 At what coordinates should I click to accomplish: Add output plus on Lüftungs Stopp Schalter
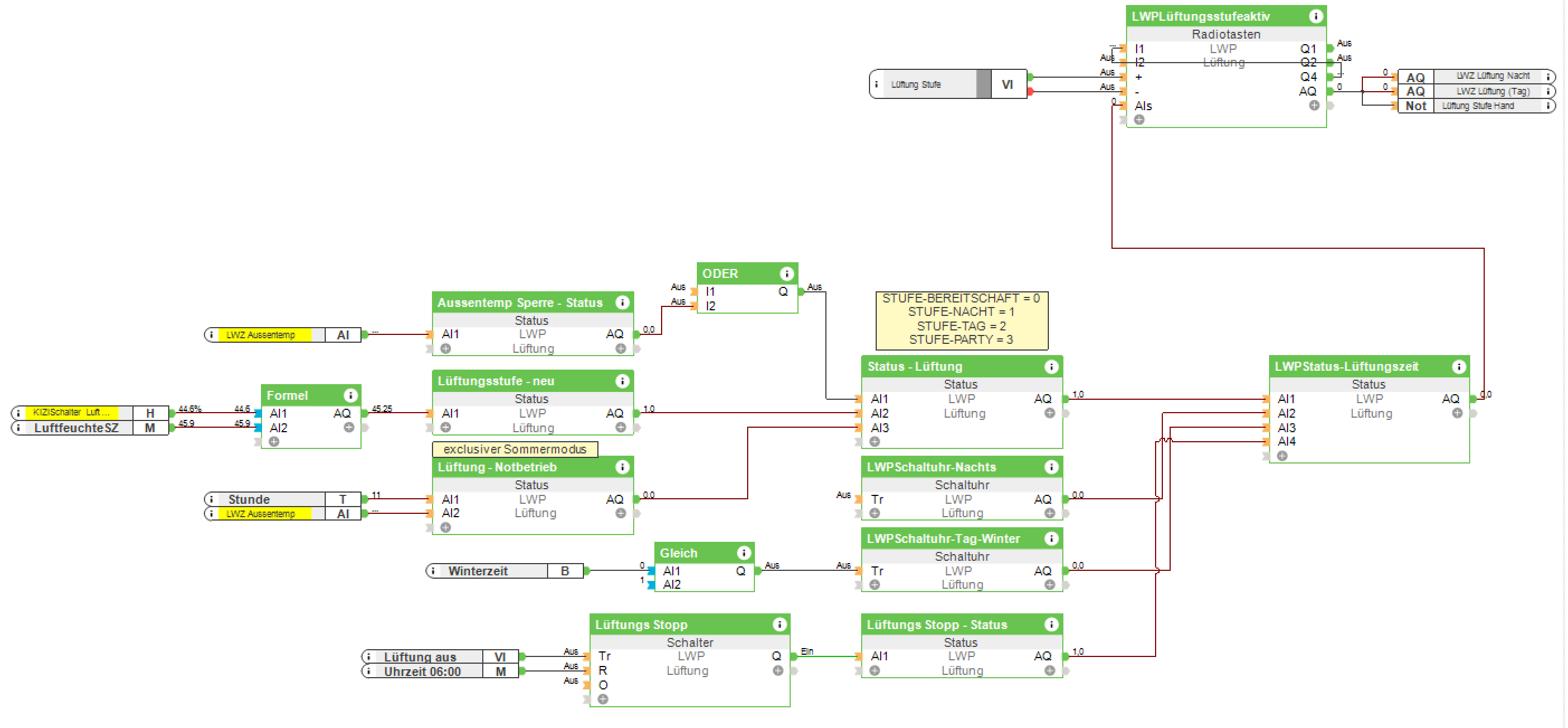(777, 671)
